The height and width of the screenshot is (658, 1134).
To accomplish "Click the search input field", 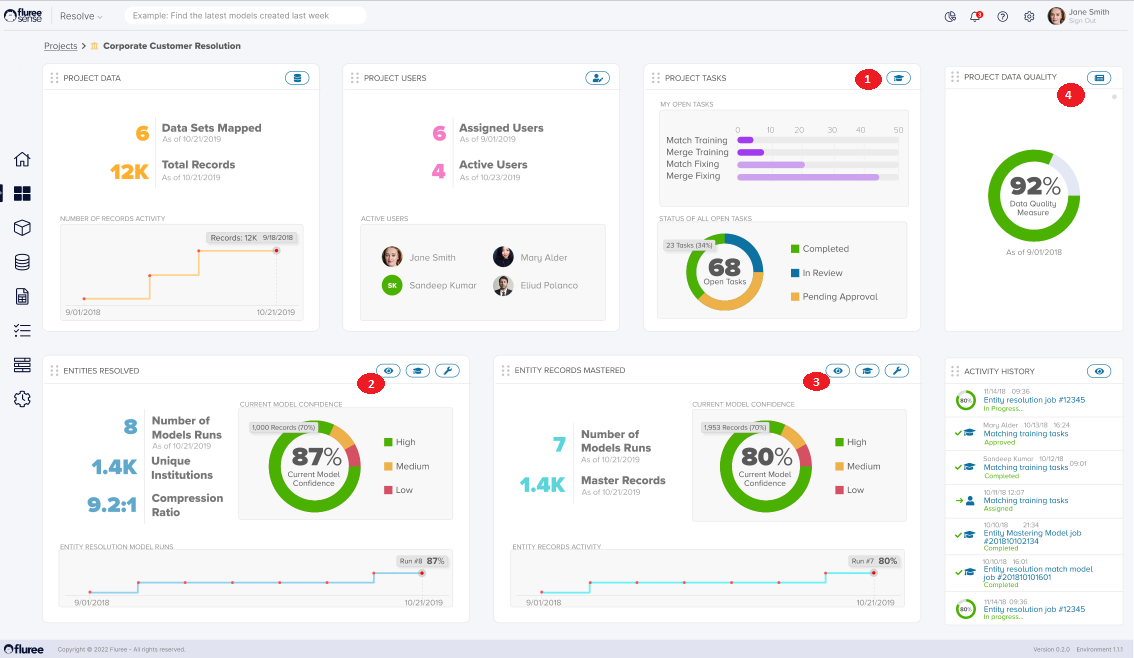I will [x=245, y=16].
